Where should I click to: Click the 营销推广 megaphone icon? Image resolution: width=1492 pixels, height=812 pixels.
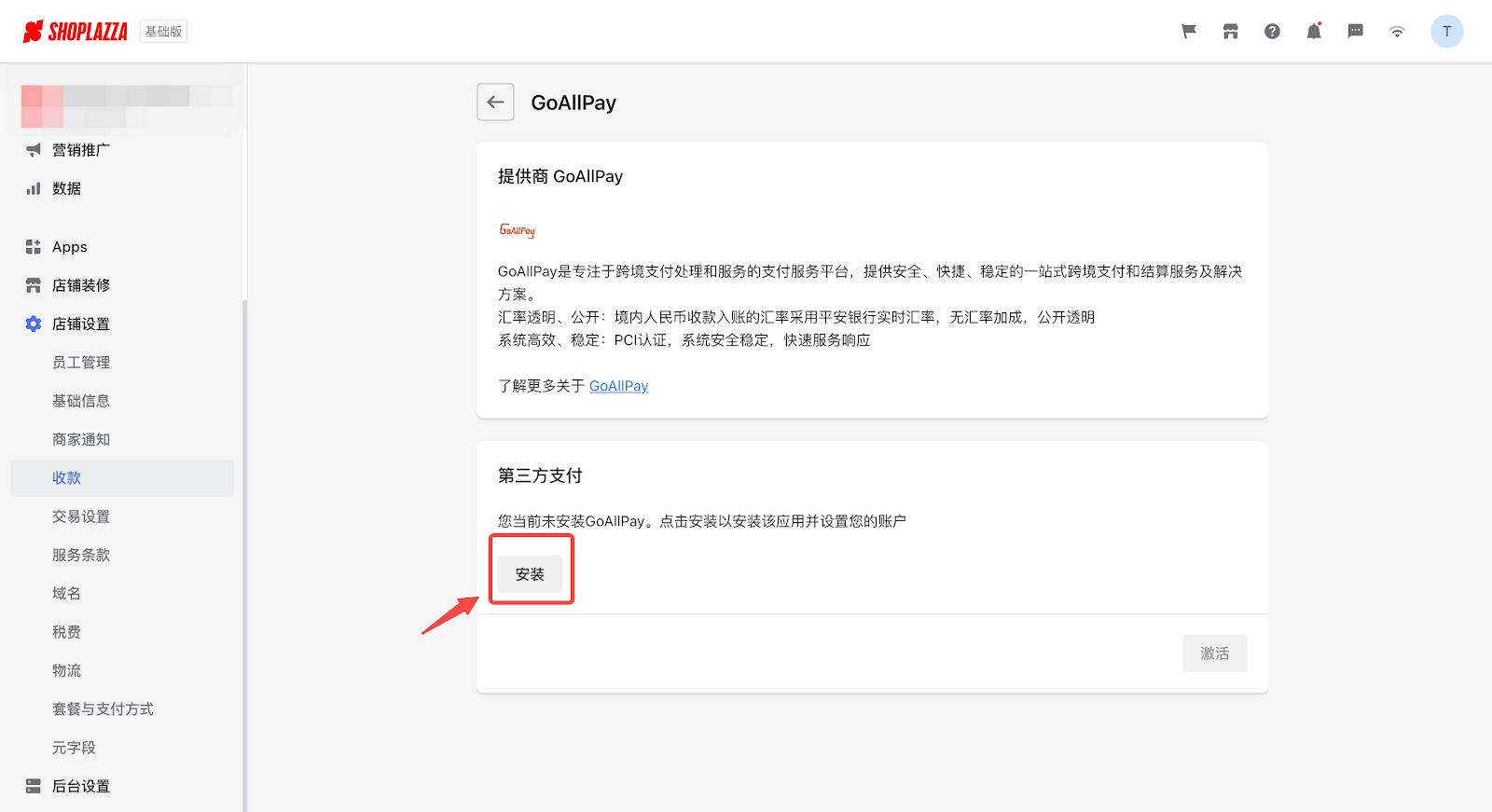tap(34, 150)
